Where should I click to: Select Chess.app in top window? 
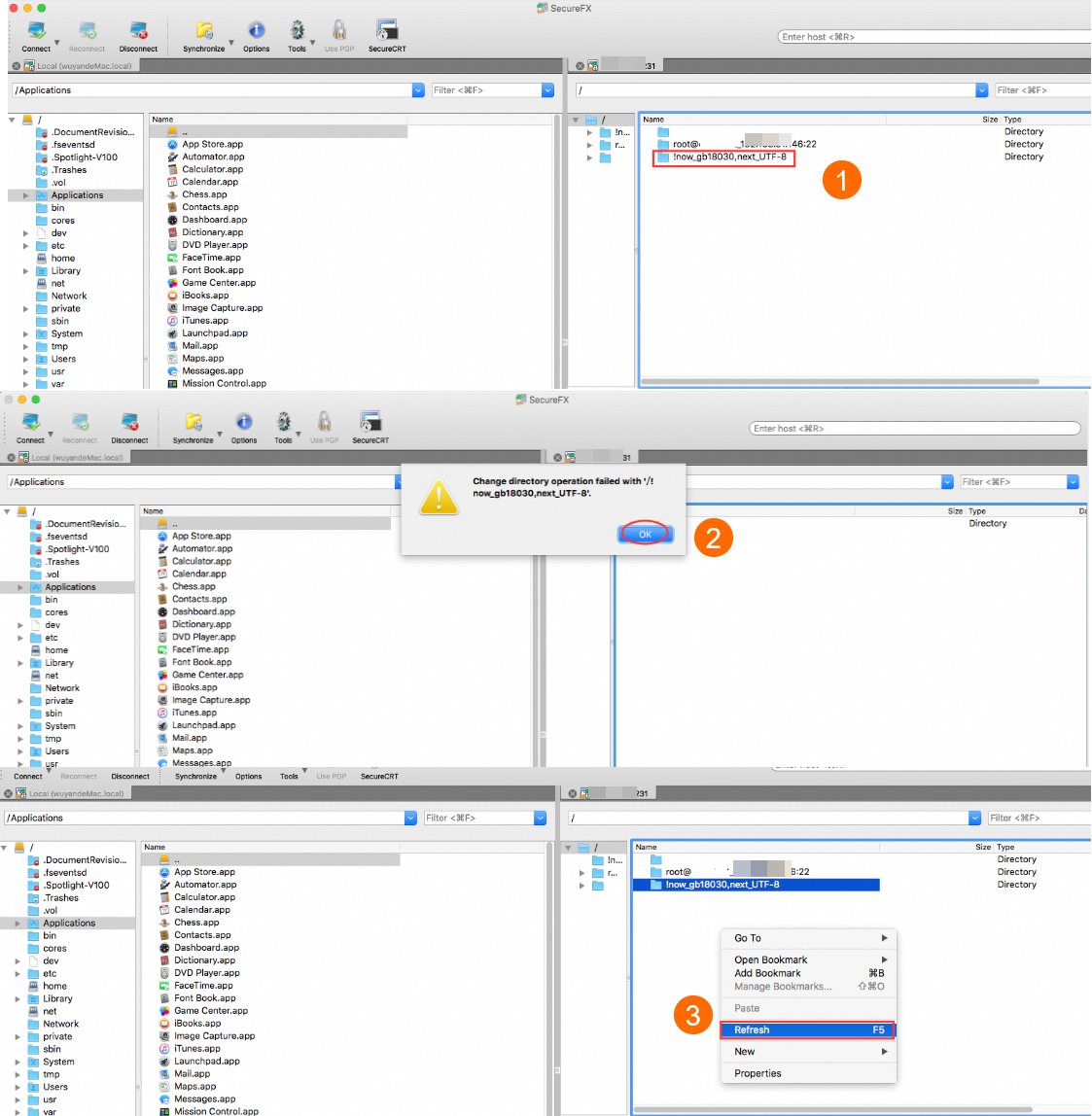(204, 194)
